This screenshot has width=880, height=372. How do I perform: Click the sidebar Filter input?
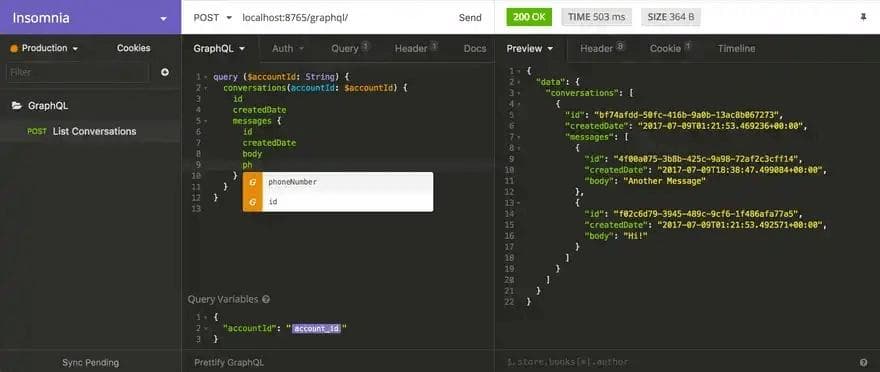pos(78,72)
